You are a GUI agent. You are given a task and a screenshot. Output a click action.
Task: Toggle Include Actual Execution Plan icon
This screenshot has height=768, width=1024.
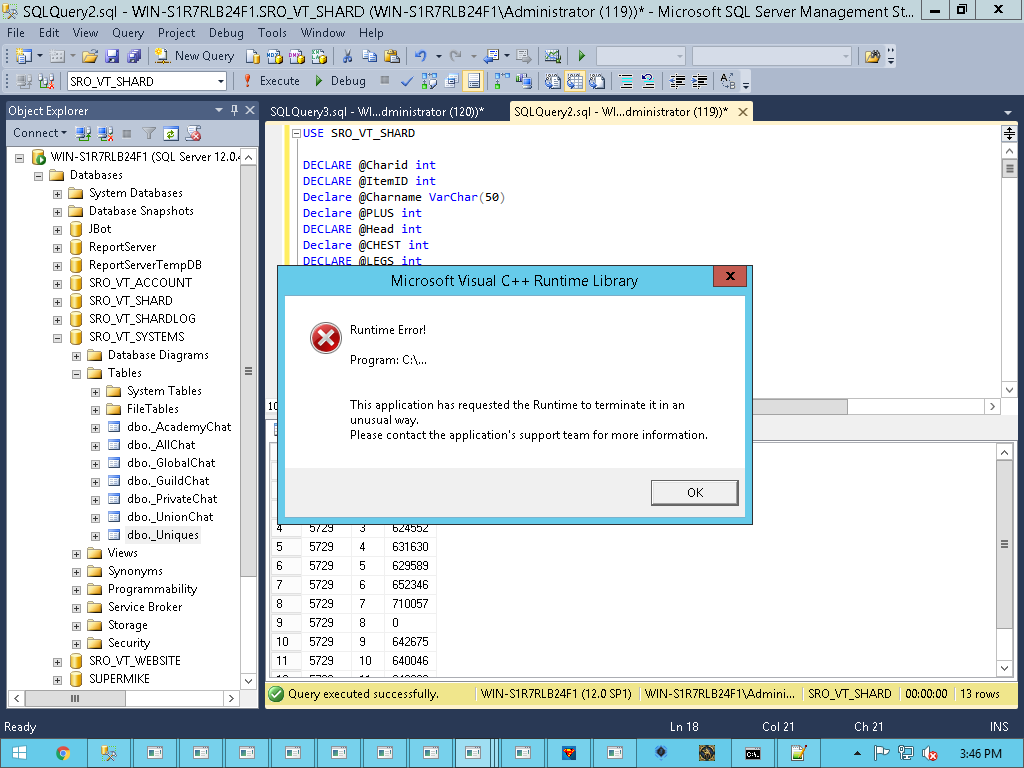click(x=502, y=81)
